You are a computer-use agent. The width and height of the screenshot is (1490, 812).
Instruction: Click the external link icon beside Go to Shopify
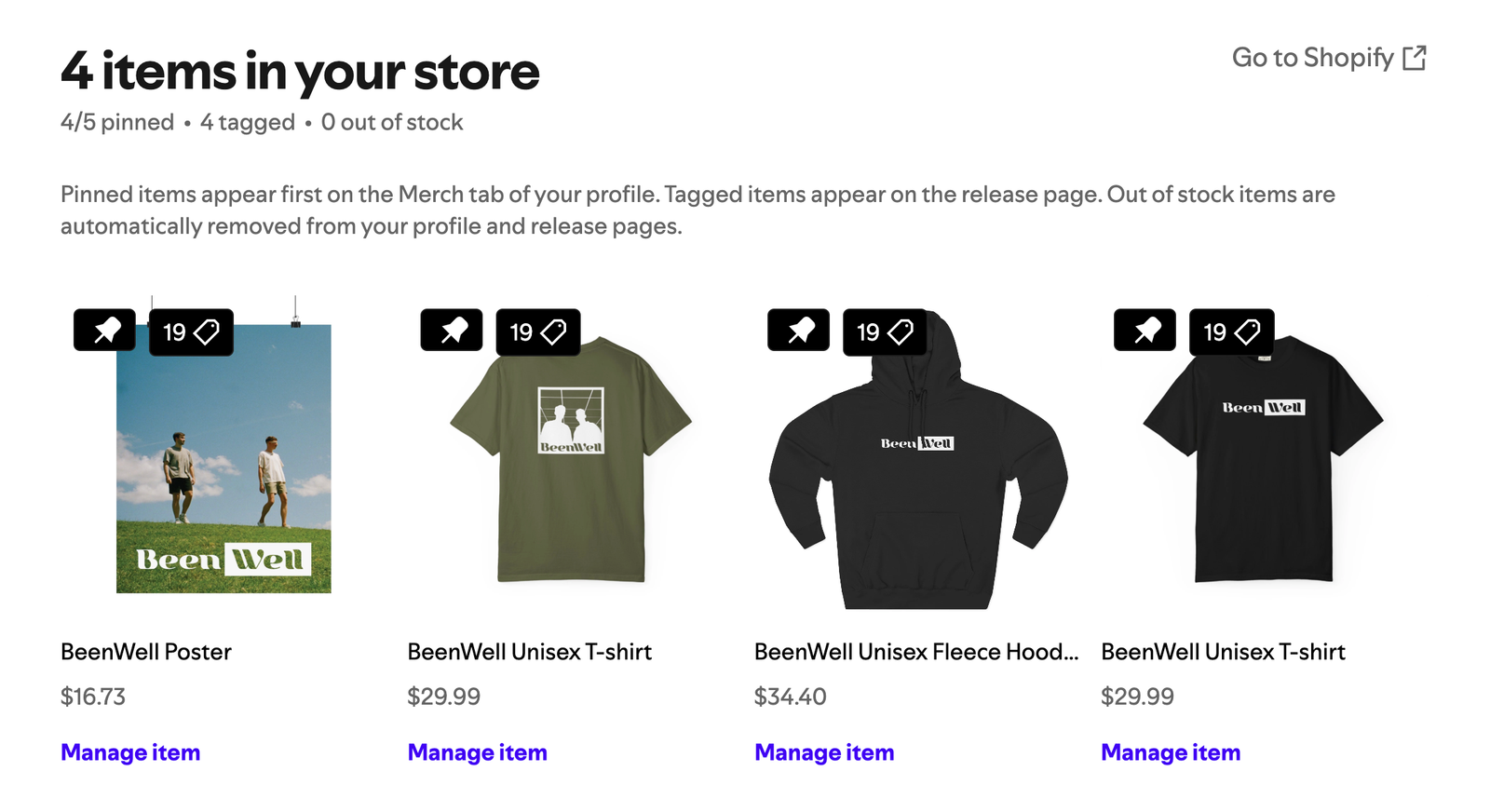(x=1416, y=58)
